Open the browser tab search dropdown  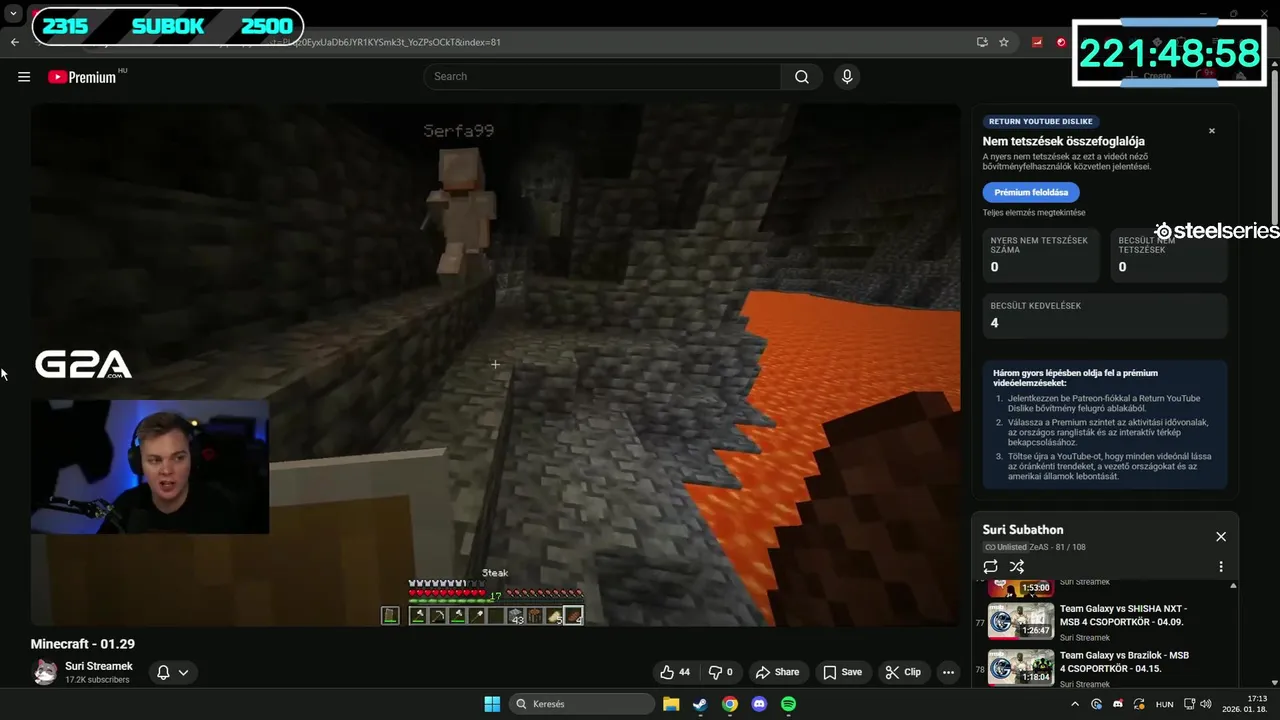point(13,14)
